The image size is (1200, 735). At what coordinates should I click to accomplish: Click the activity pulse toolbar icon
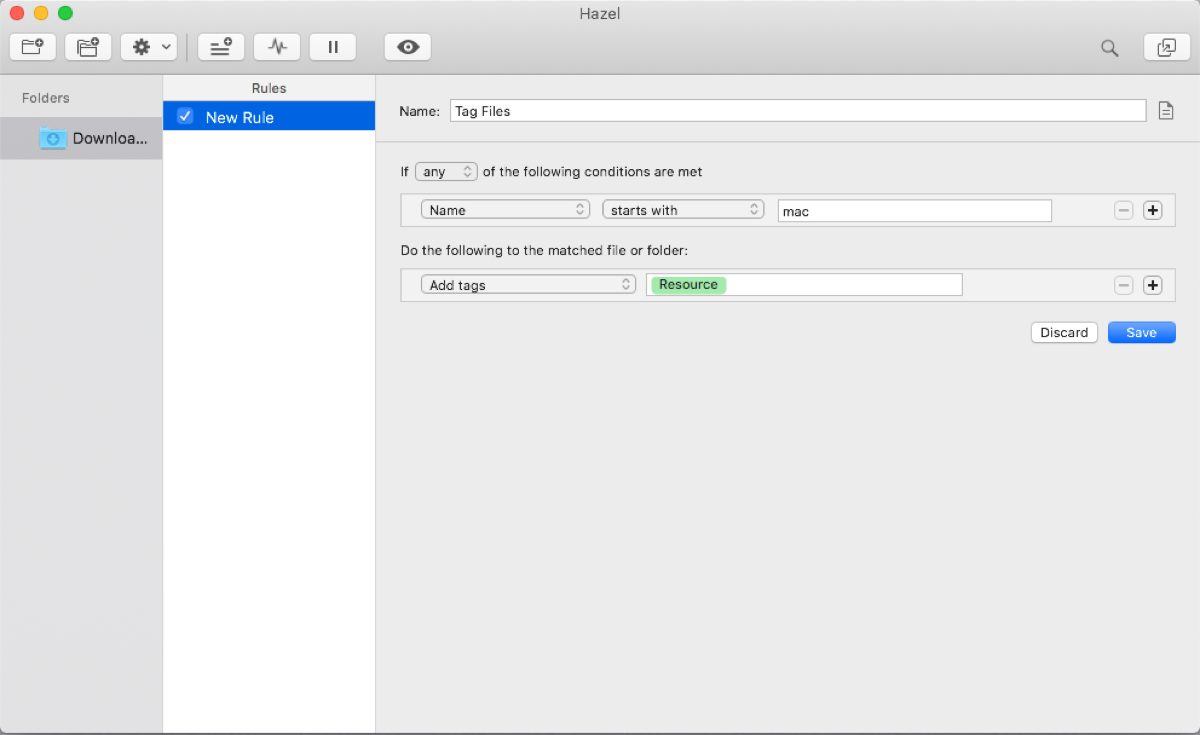(277, 47)
